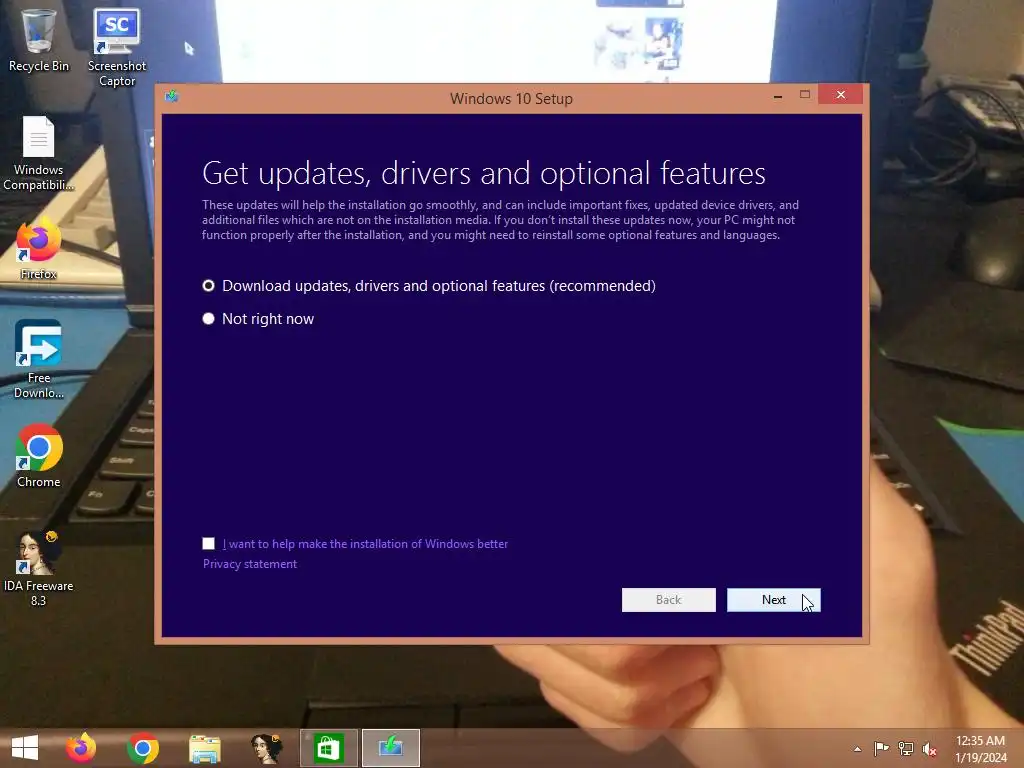The height and width of the screenshot is (768, 1024).
Task: Click the muted volume tray icon
Action: tap(929, 749)
